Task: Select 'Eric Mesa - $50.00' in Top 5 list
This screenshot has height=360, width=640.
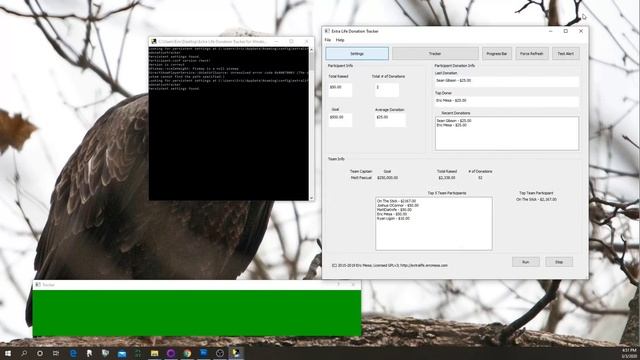Action: [392, 214]
